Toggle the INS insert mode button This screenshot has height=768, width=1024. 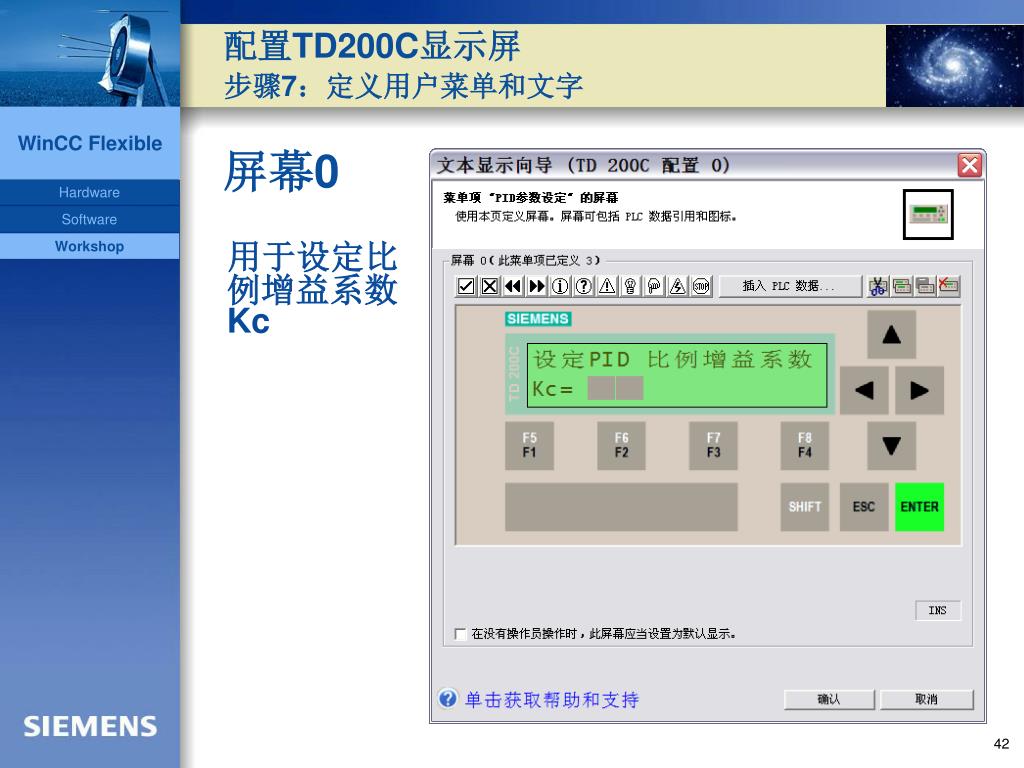pyautogui.click(x=937, y=610)
